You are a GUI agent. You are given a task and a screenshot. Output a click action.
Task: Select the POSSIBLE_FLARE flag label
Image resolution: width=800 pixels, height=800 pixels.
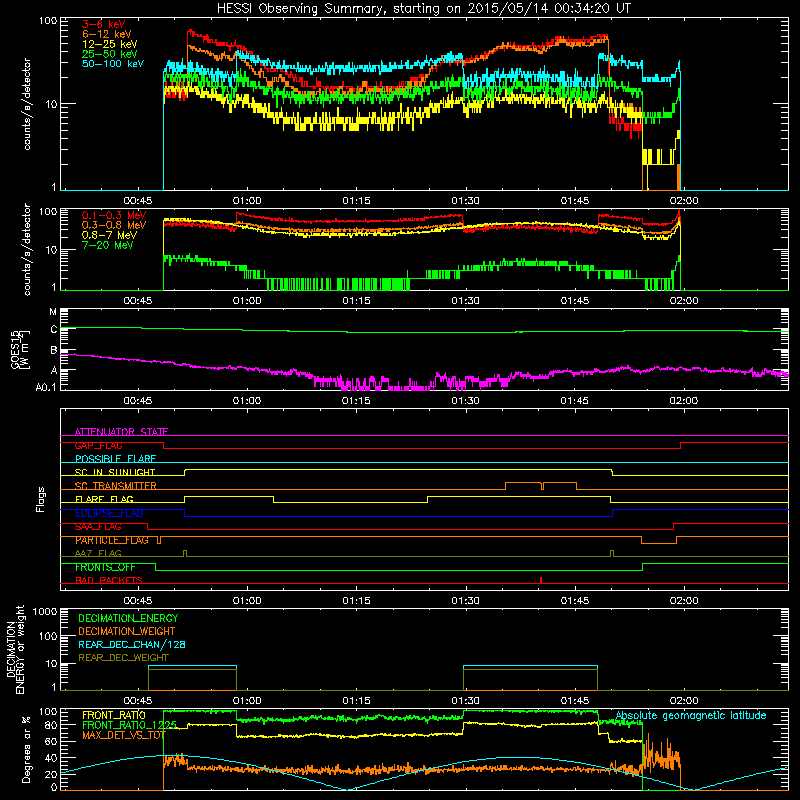pos(115,459)
